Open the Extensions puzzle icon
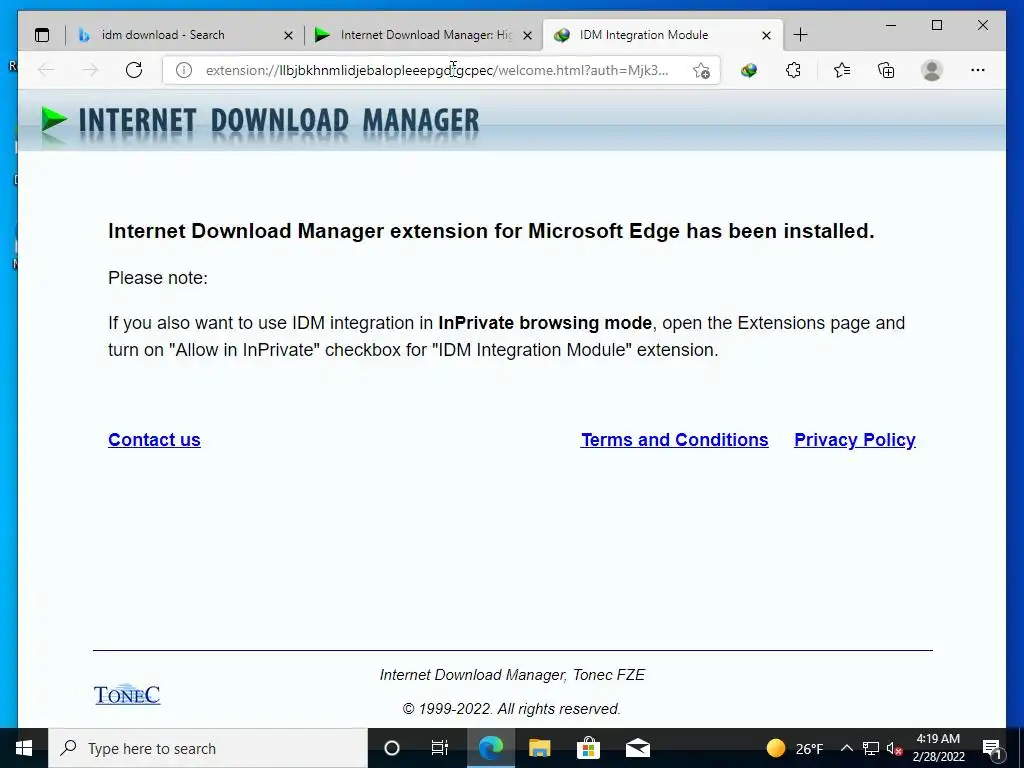This screenshot has width=1024, height=768. (793, 70)
